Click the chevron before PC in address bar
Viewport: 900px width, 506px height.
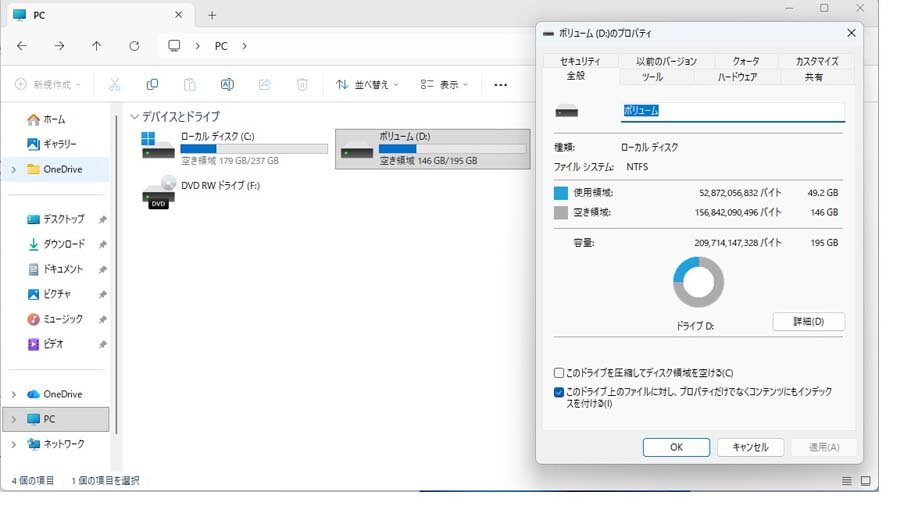(x=197, y=46)
